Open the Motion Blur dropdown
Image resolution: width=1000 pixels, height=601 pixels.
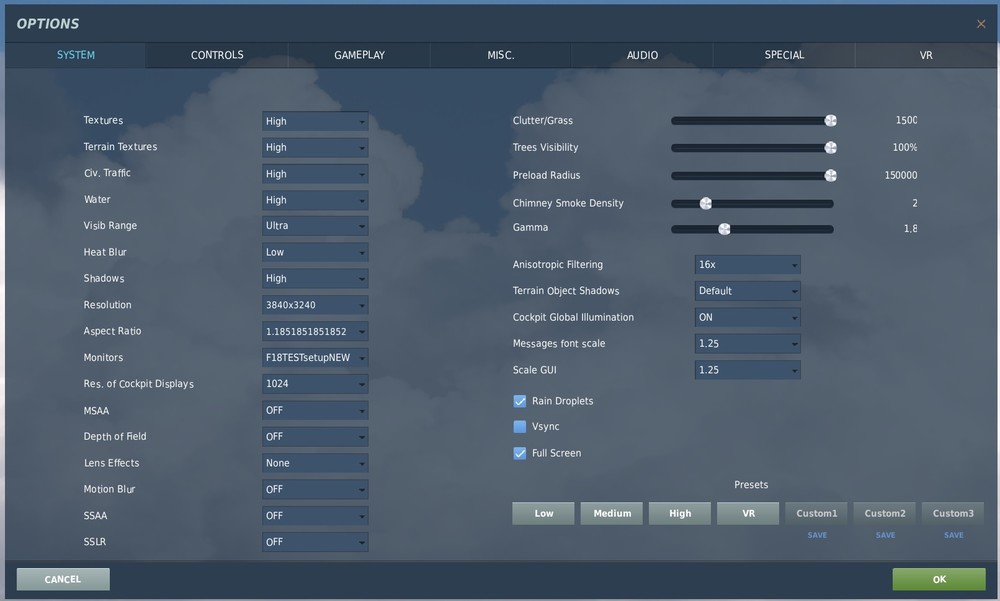pos(315,489)
